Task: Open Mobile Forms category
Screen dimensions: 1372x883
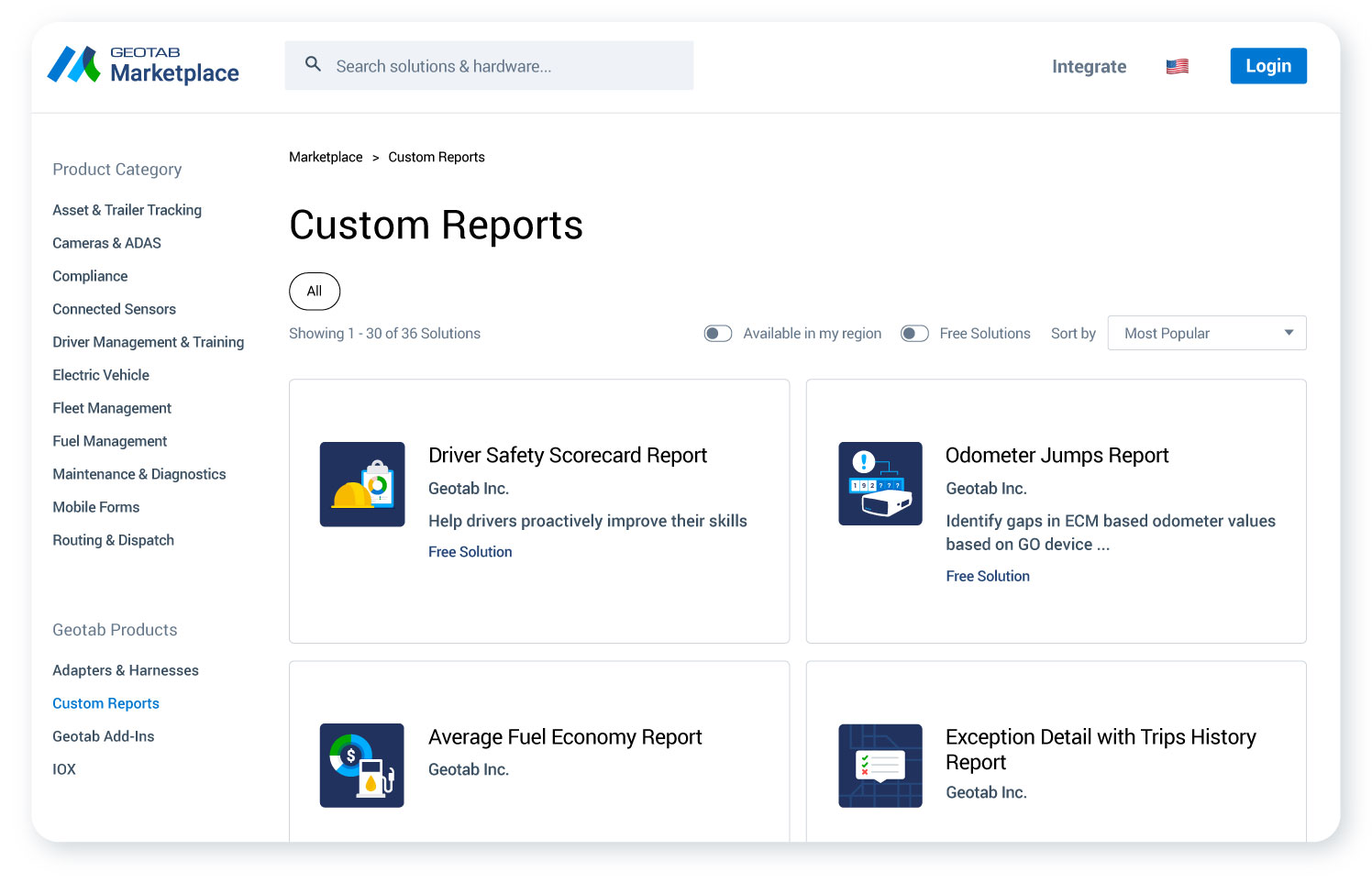Action: tap(96, 507)
